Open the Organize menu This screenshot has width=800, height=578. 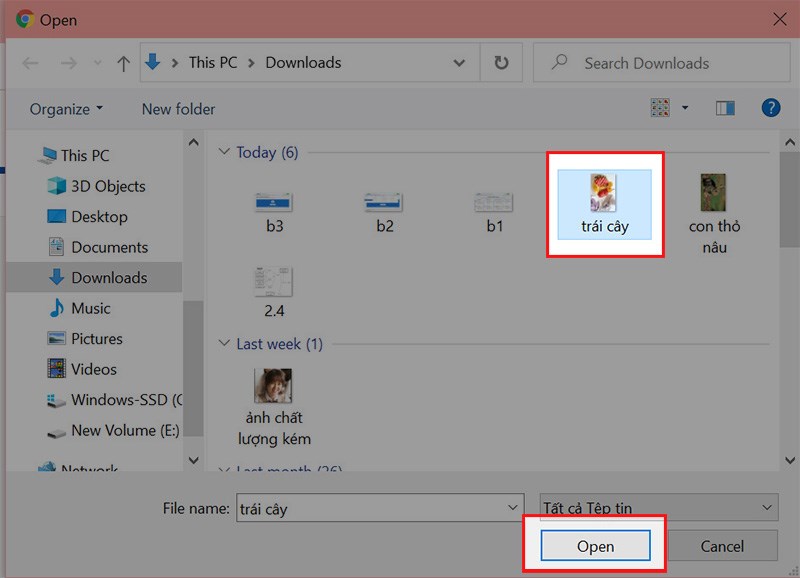(x=66, y=109)
